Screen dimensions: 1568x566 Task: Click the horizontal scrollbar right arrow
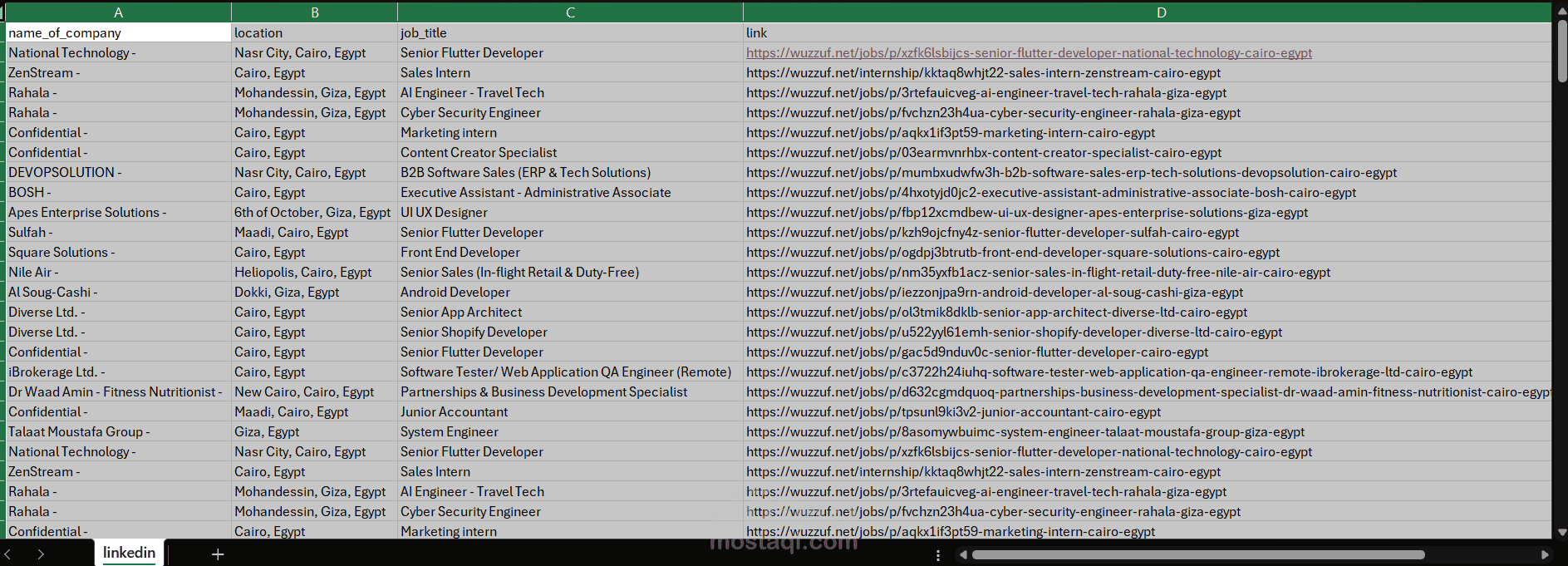(1545, 554)
